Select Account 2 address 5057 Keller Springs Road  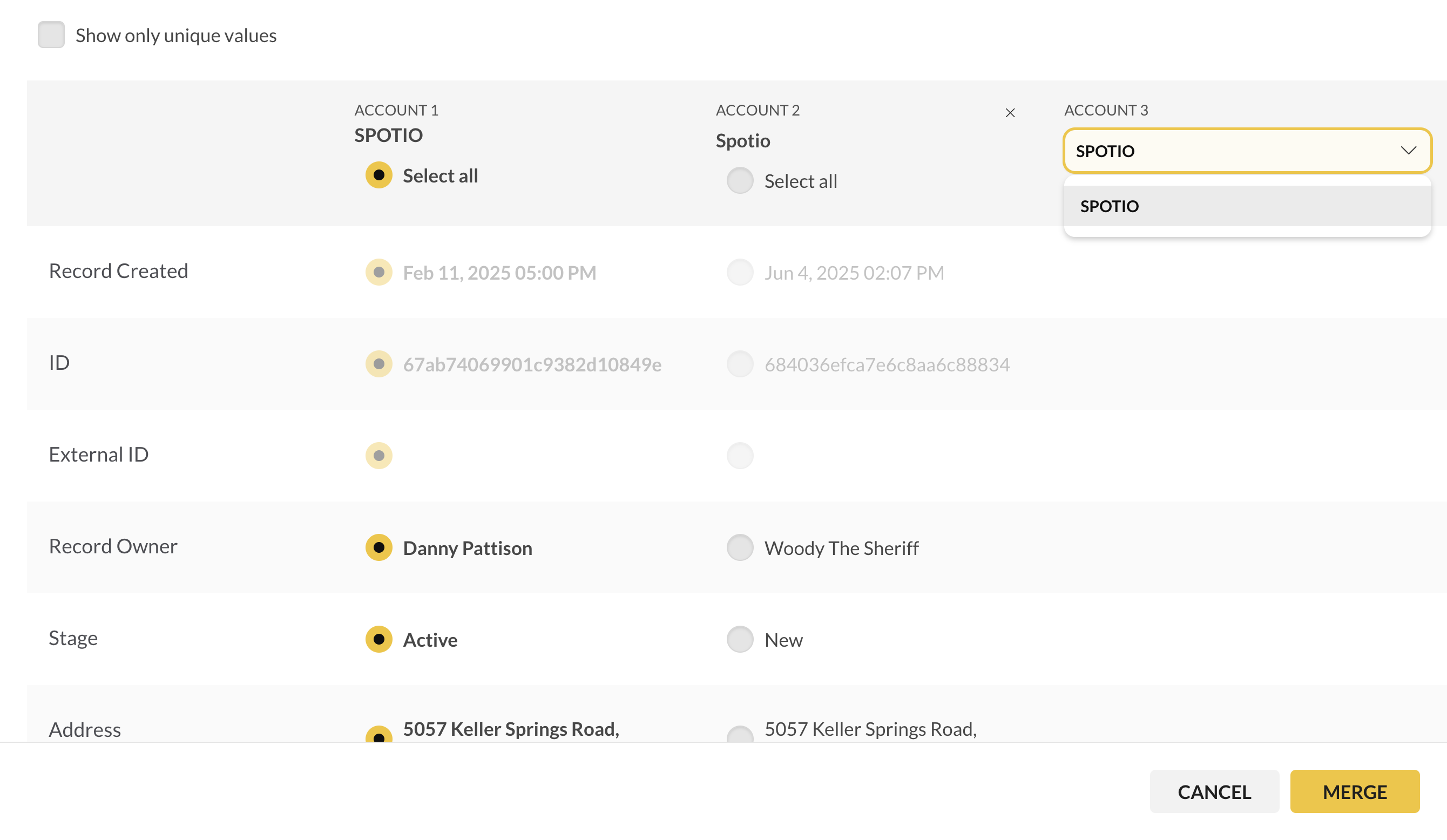(740, 734)
